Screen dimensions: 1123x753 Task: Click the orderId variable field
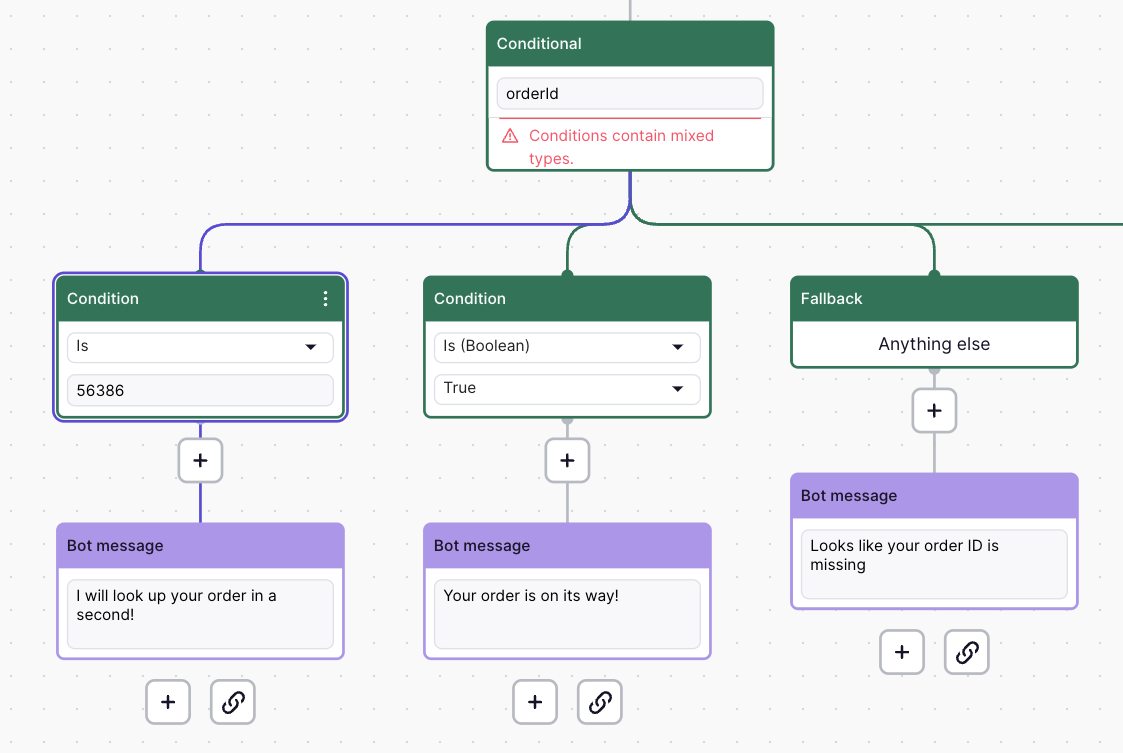coord(630,94)
